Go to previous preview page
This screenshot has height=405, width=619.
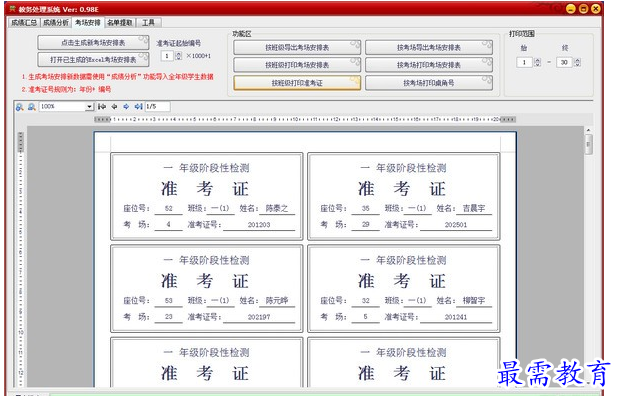[x=114, y=107]
